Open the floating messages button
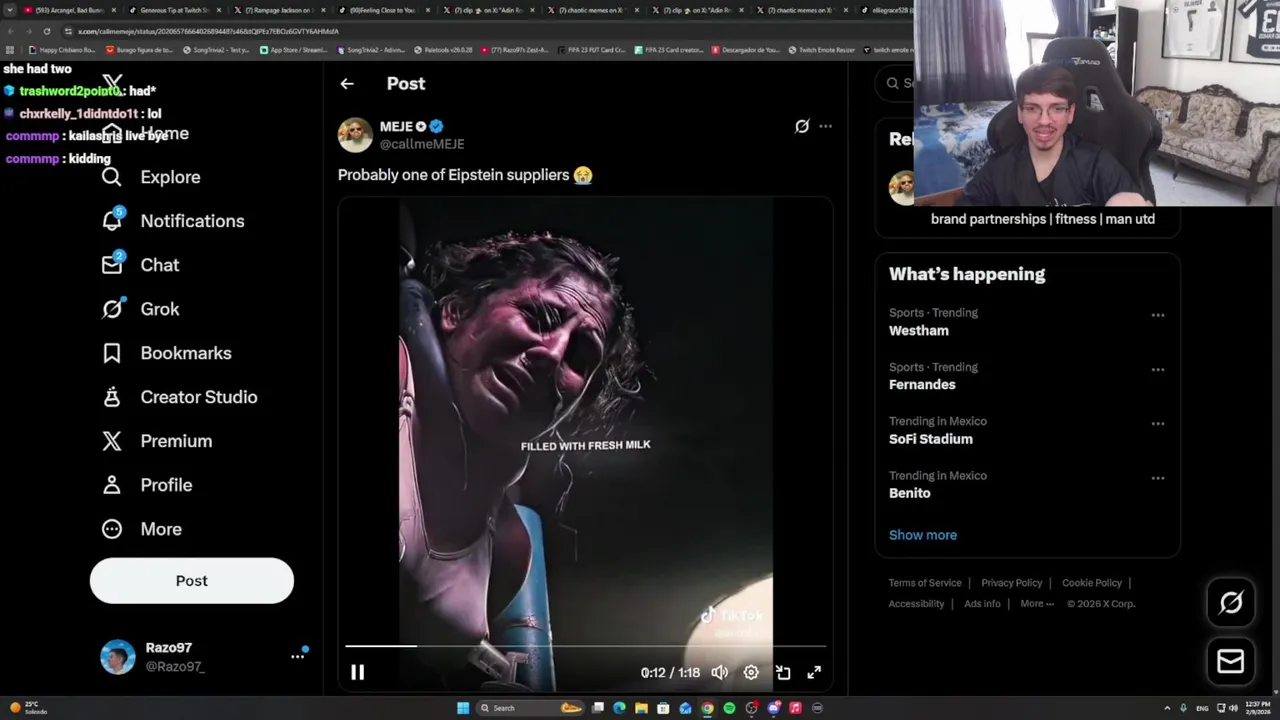The image size is (1280, 720). 1231,661
